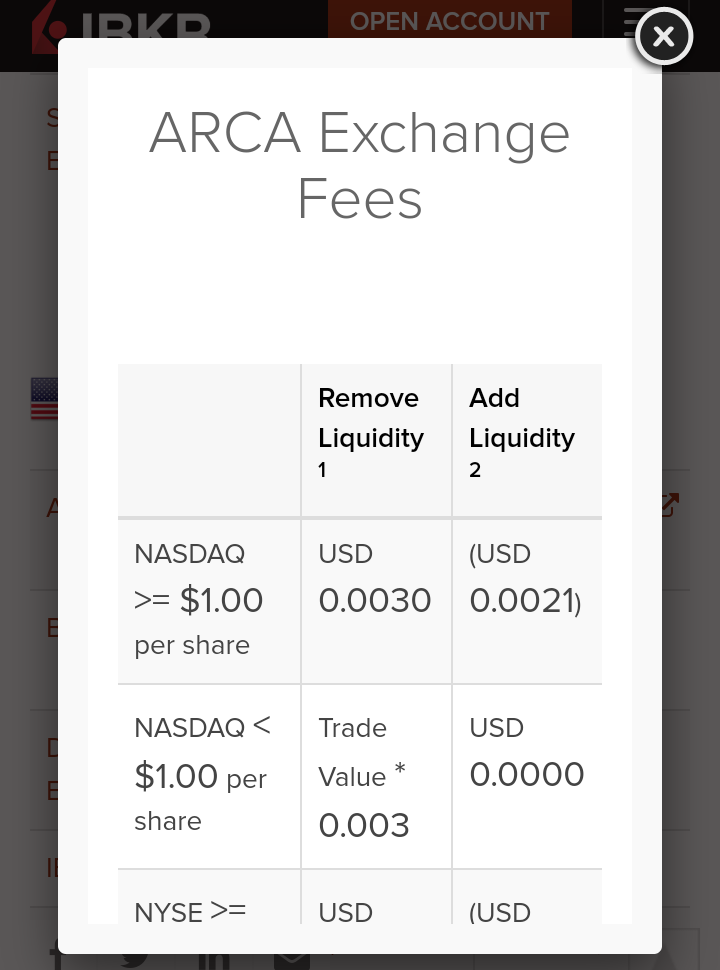The image size is (720, 970).
Task: Click footnote 2 under Add Liquidity
Action: (475, 470)
